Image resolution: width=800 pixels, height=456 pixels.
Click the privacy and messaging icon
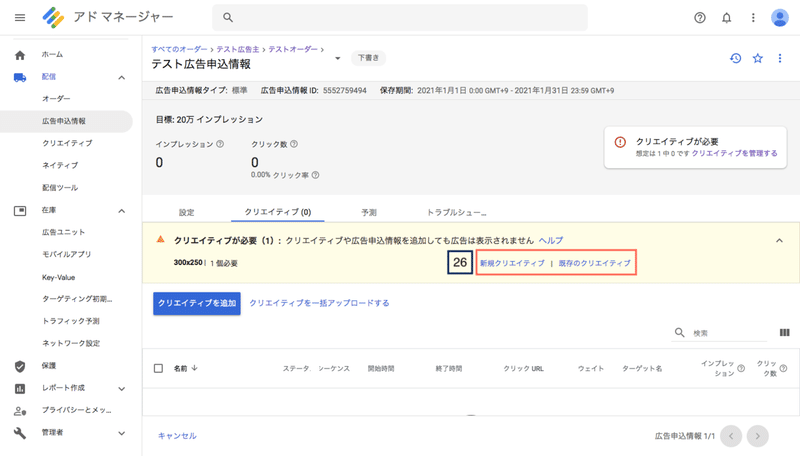click(x=20, y=411)
